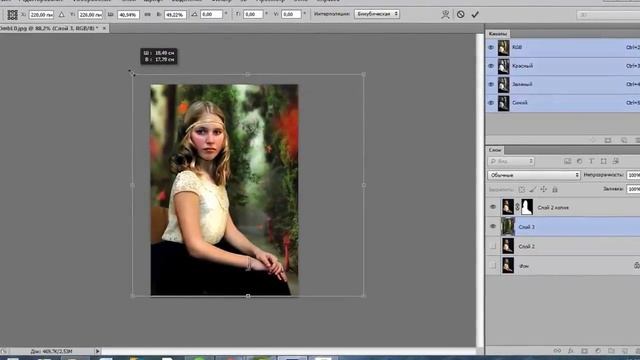Click the add layer mask icon
Viewport: 640px width, 360px height.
(x=584, y=351)
